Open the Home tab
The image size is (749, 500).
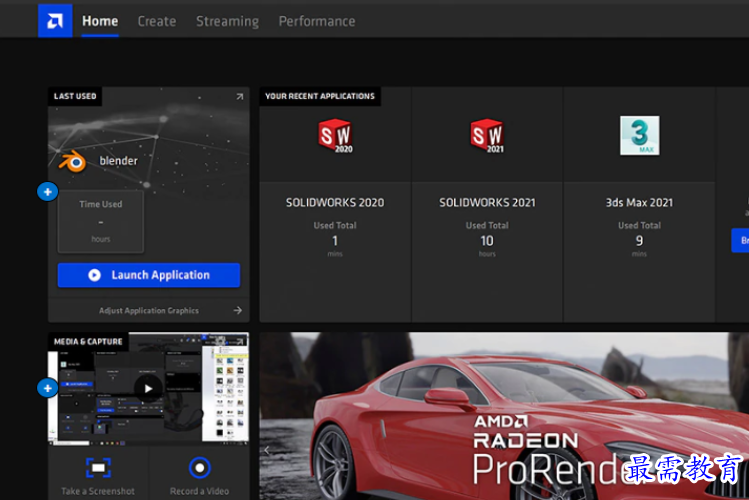[100, 21]
